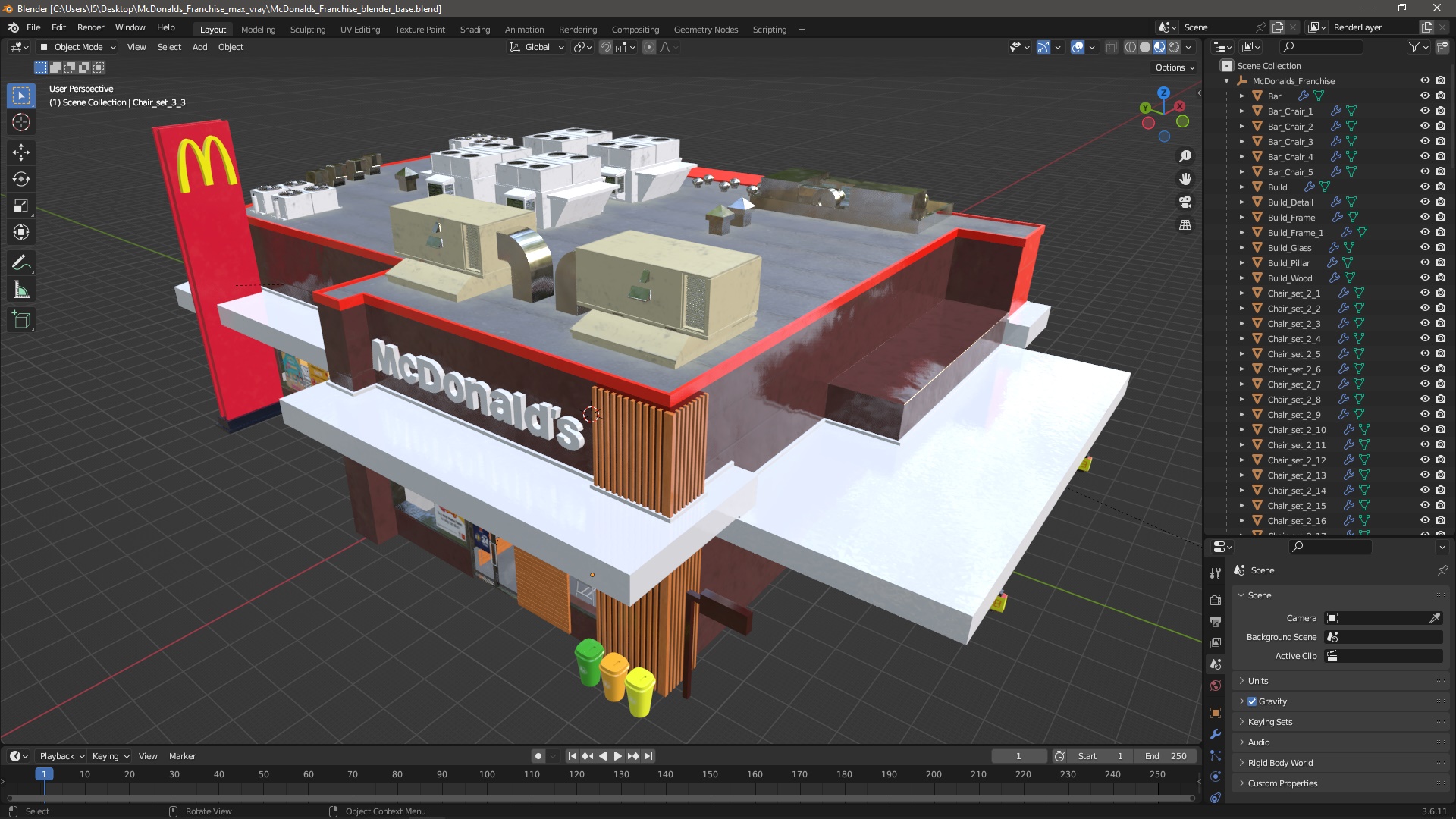Viewport: 1456px width, 819px height.
Task: Hide the Bar object in viewport
Action: pos(1425,96)
